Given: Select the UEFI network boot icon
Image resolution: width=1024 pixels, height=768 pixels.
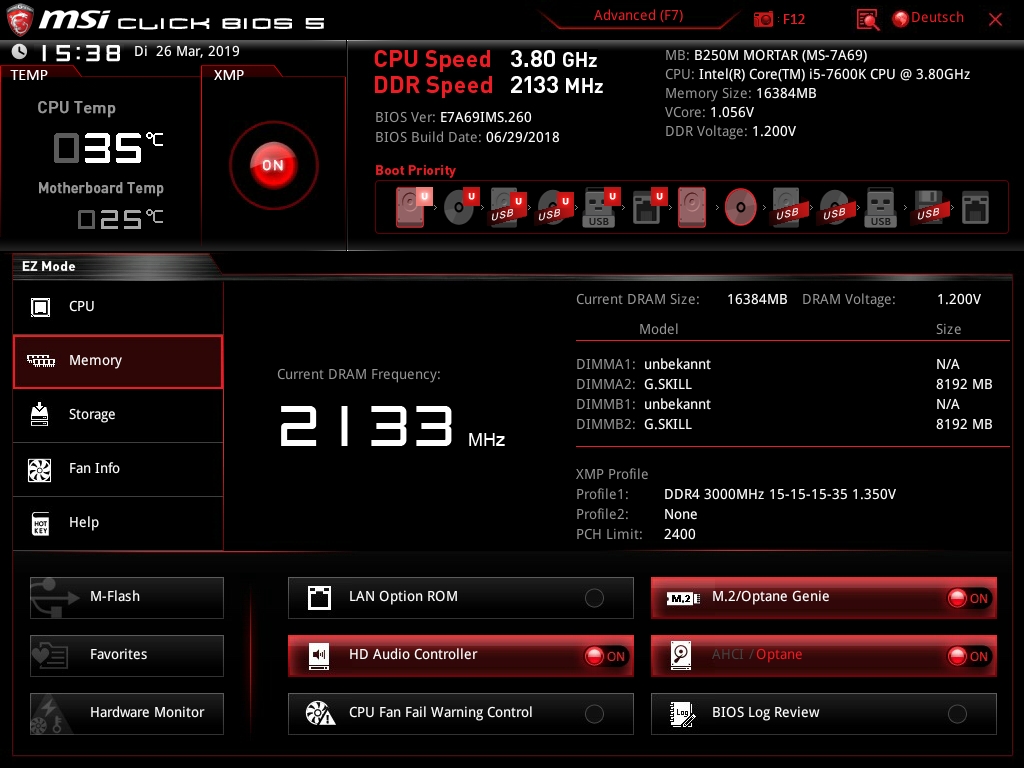Looking at the screenshot, I should coord(648,207).
